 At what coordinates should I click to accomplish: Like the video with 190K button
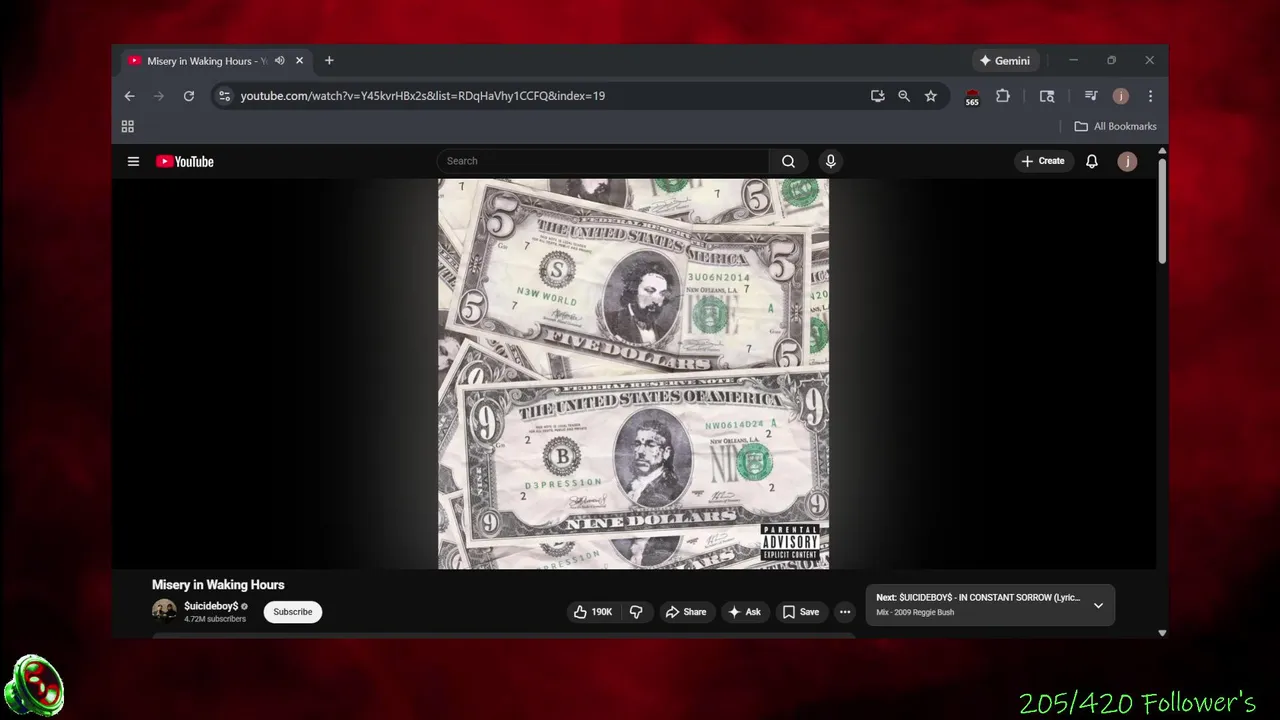593,612
